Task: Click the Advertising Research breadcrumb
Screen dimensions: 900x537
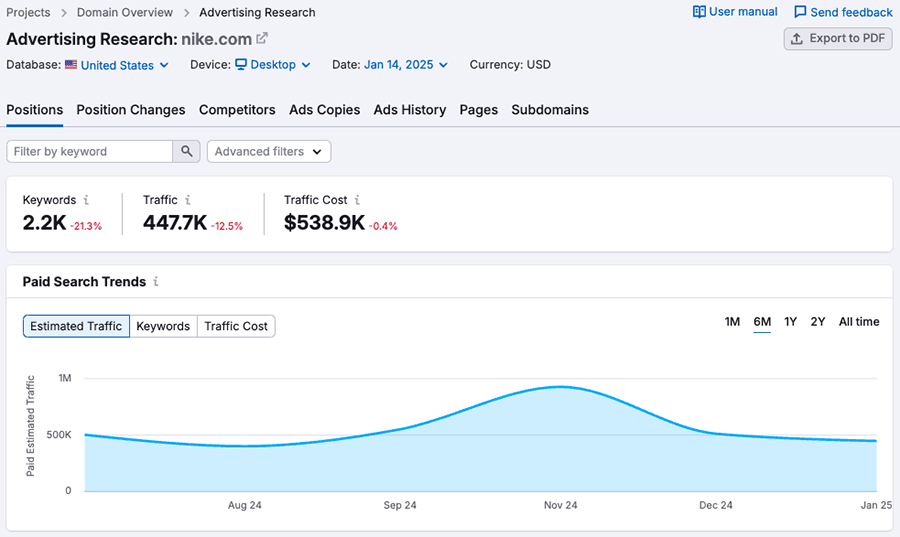Action: [x=257, y=12]
